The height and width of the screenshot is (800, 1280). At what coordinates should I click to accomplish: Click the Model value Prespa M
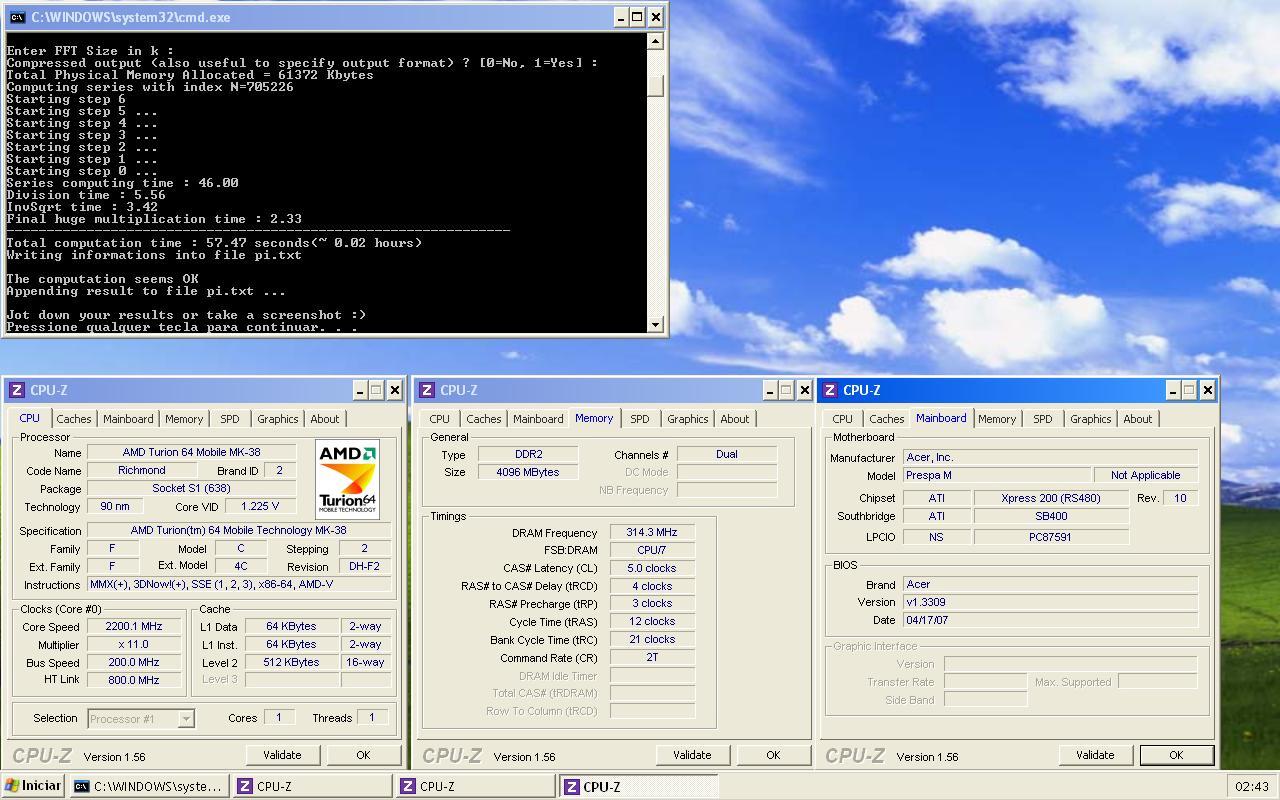pyautogui.click(x=997, y=475)
